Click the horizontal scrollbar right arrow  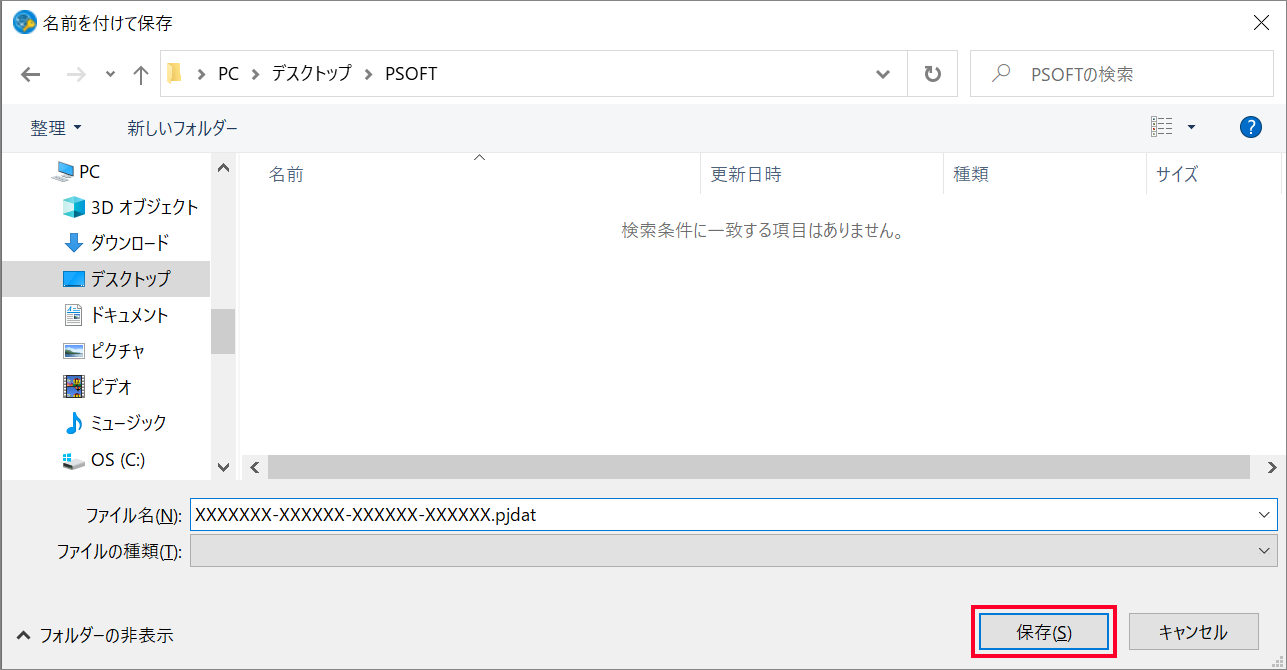pyautogui.click(x=1272, y=467)
